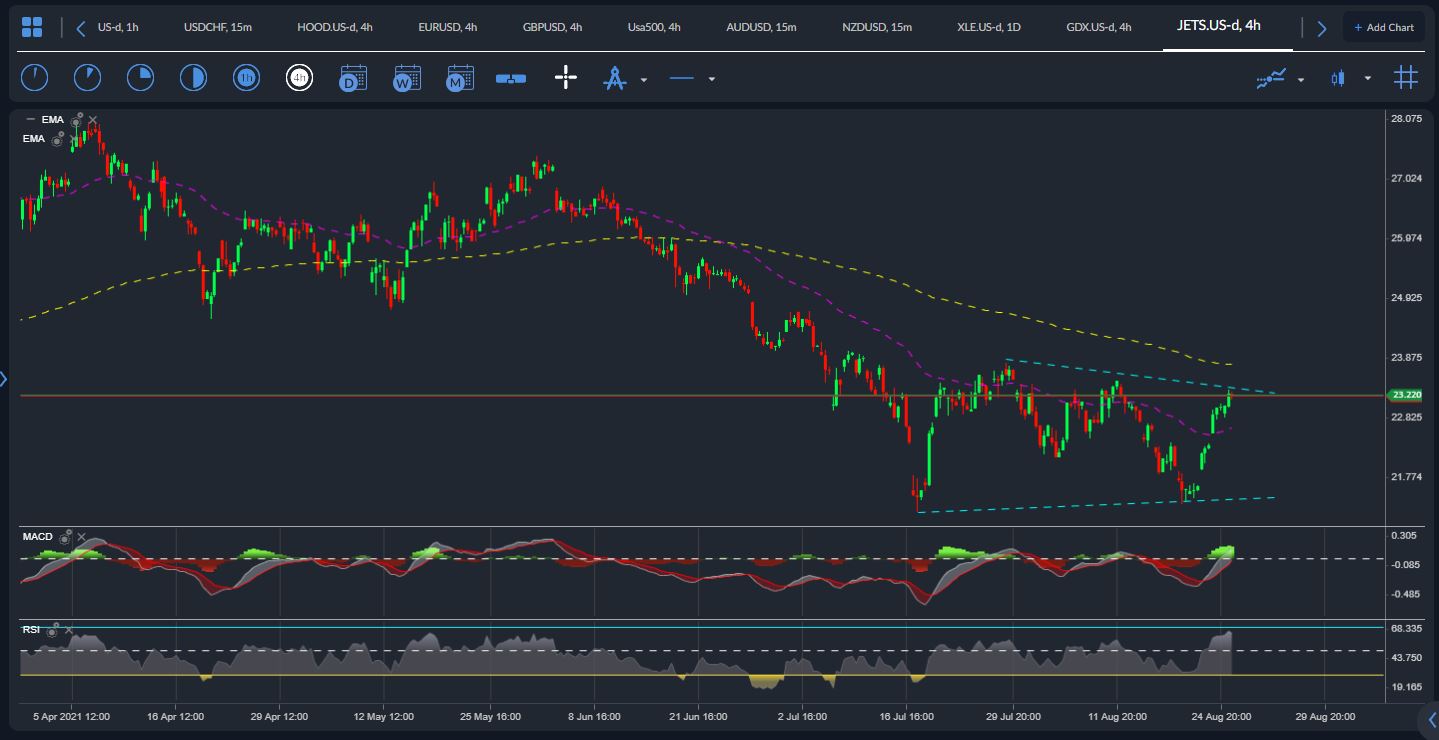Open the GDX.US-d, 4h chart tab

1099,27
